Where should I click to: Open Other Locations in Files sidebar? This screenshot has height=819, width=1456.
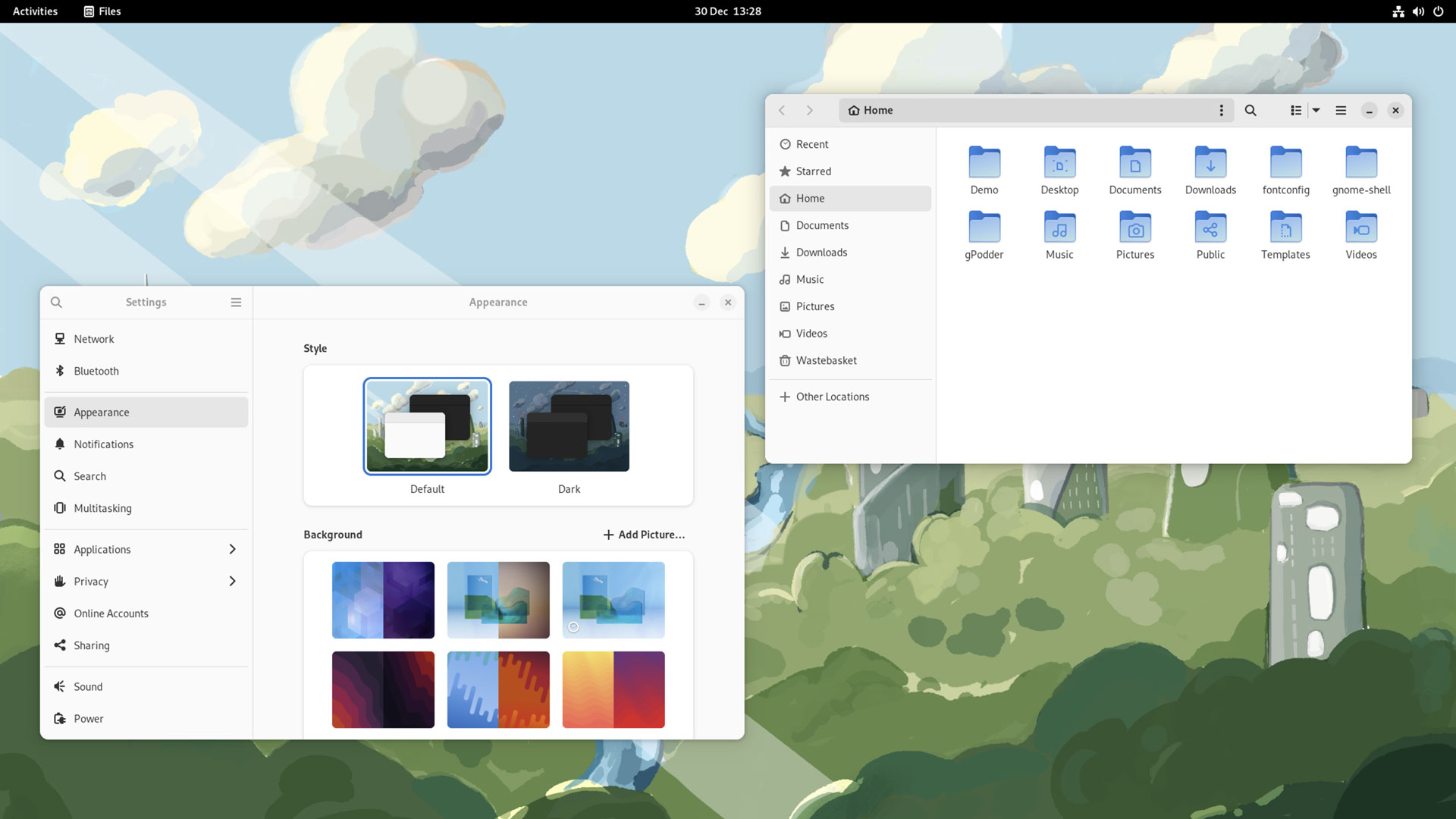[832, 397]
